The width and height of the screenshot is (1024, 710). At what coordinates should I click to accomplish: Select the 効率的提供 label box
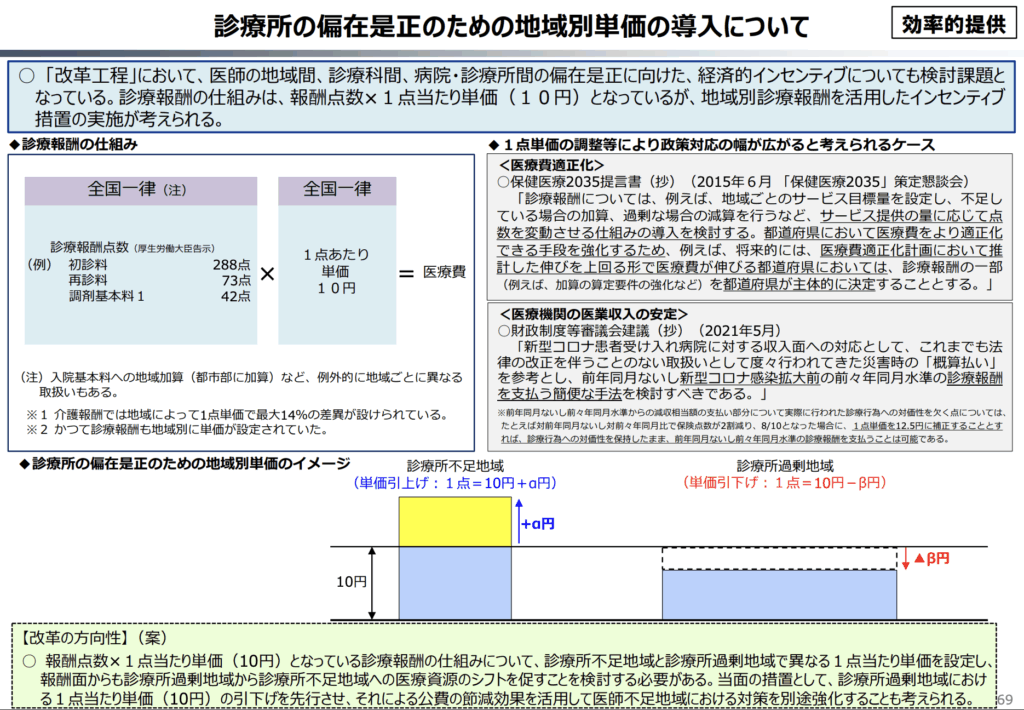tap(953, 24)
